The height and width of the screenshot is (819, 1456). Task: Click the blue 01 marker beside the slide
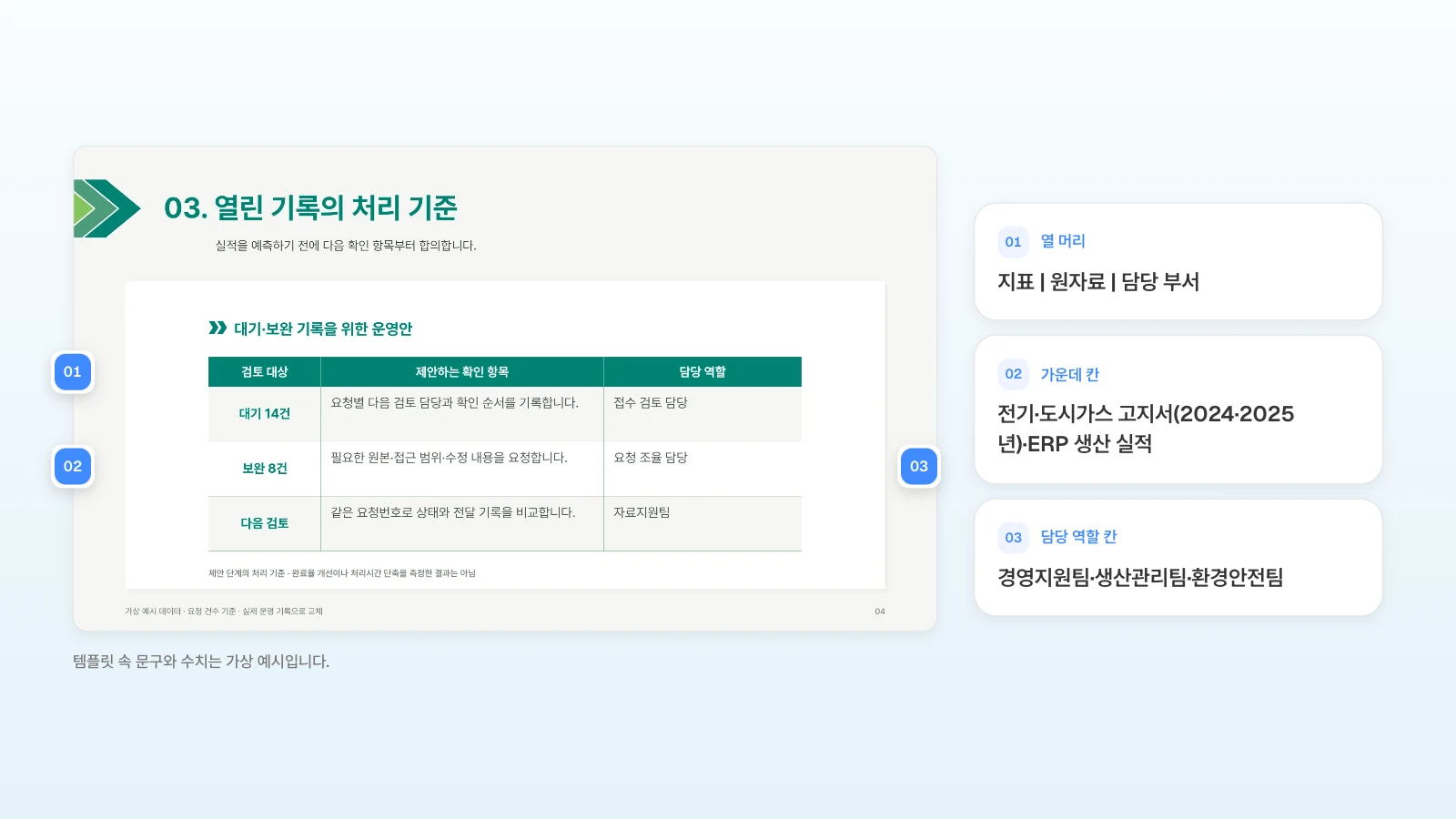point(73,372)
